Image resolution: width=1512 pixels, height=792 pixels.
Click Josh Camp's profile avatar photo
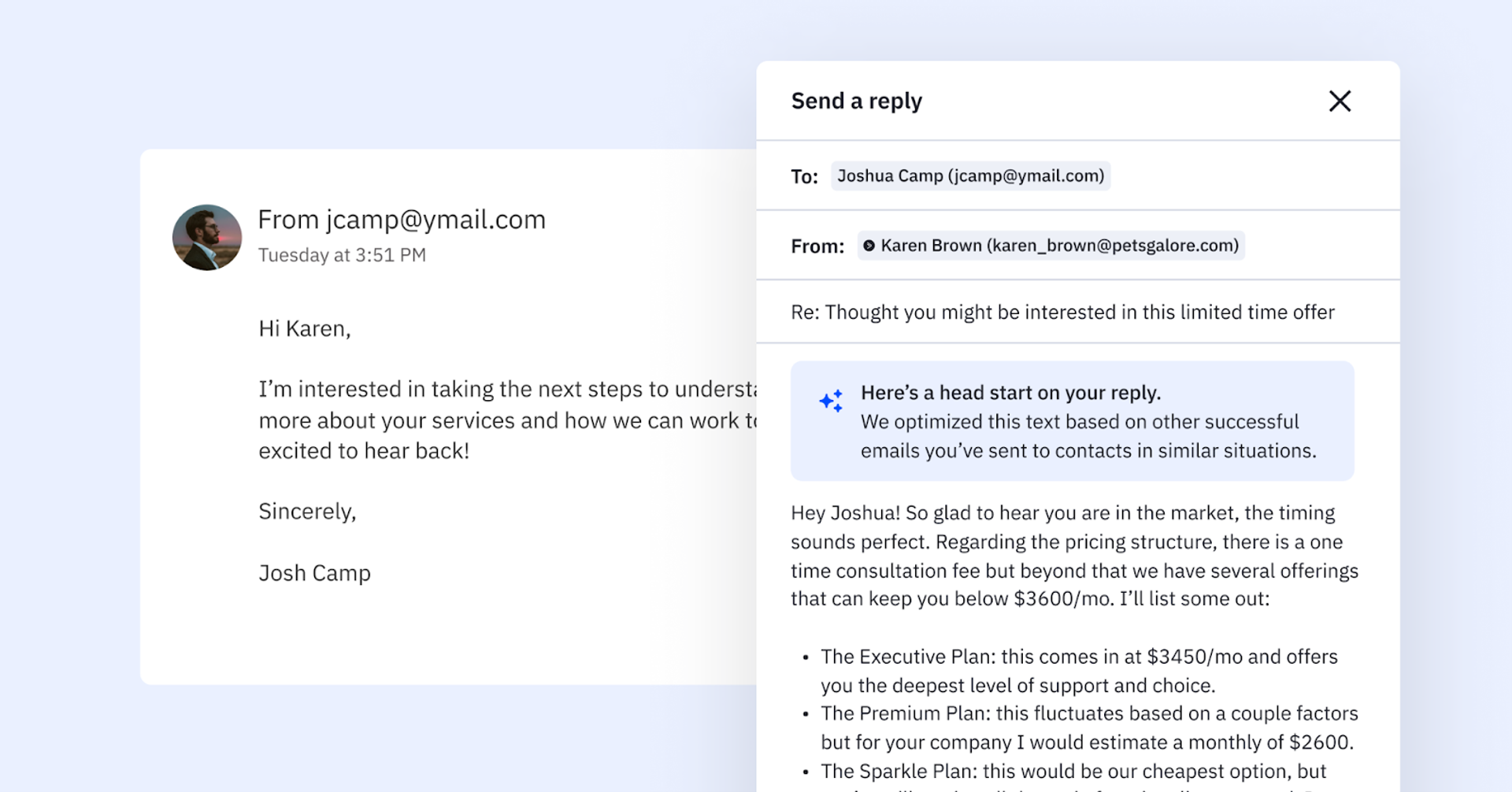point(207,238)
